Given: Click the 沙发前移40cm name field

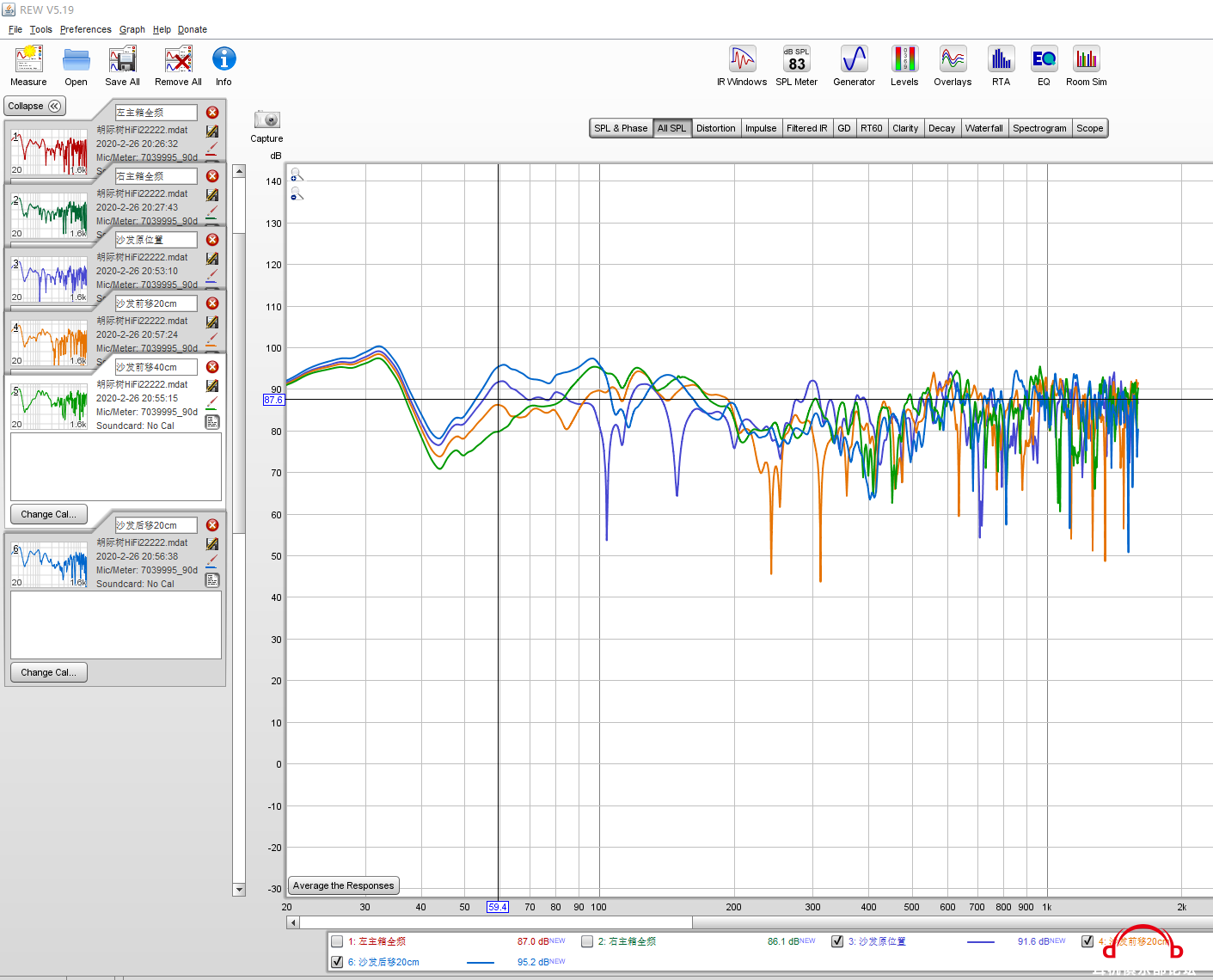Looking at the screenshot, I should [x=156, y=367].
